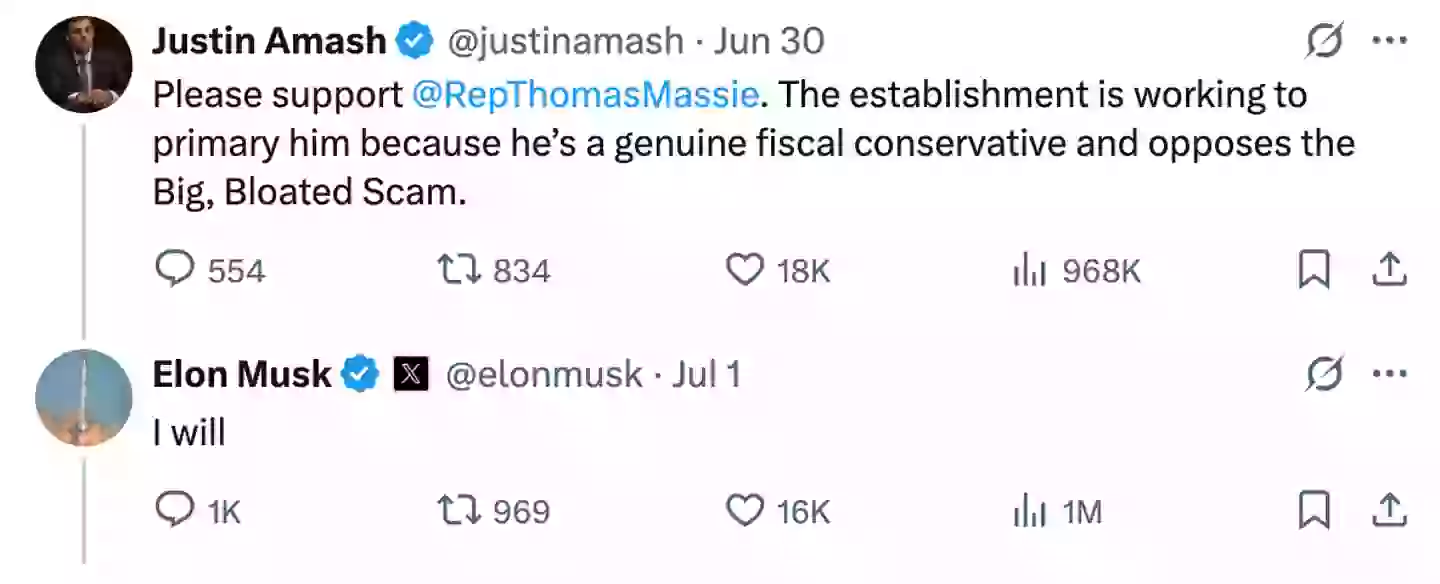Click Justin Amash's verified badge
1440x584 pixels.
412,40
